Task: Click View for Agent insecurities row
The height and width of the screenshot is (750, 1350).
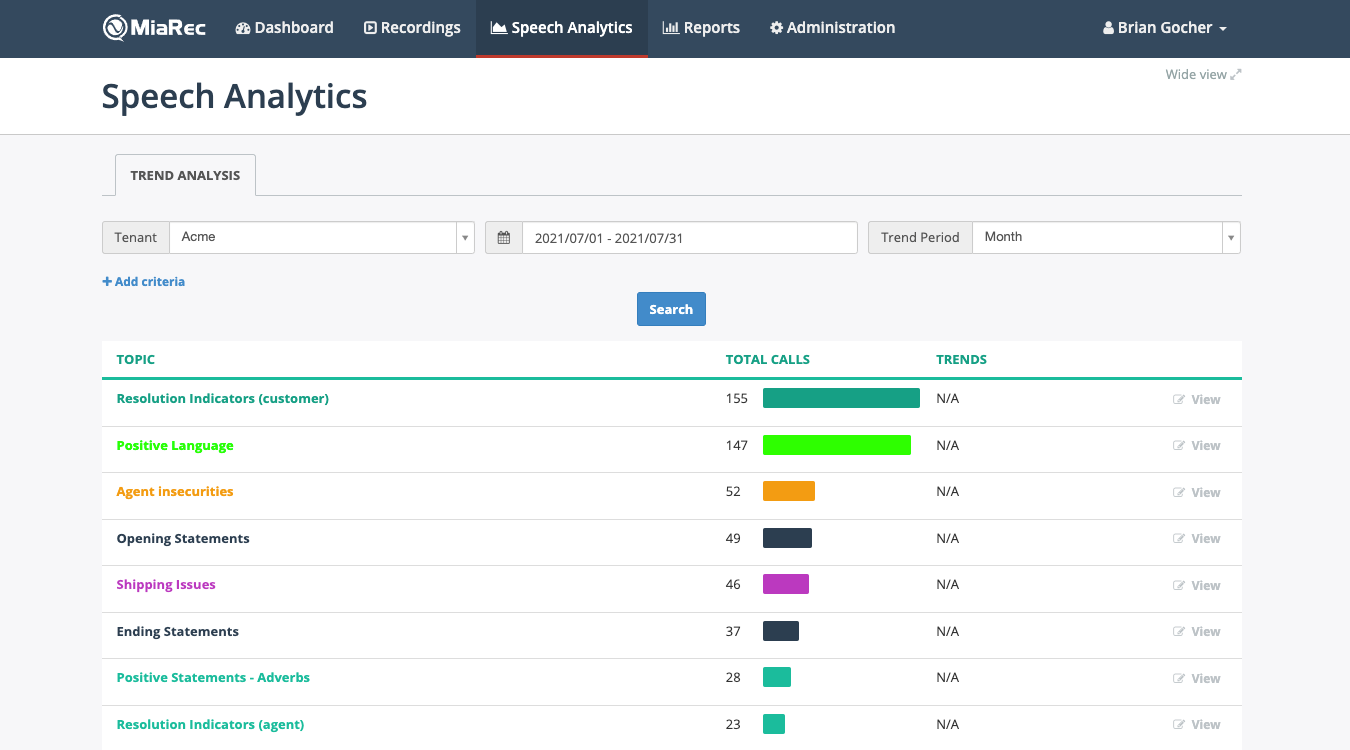Action: [1197, 492]
